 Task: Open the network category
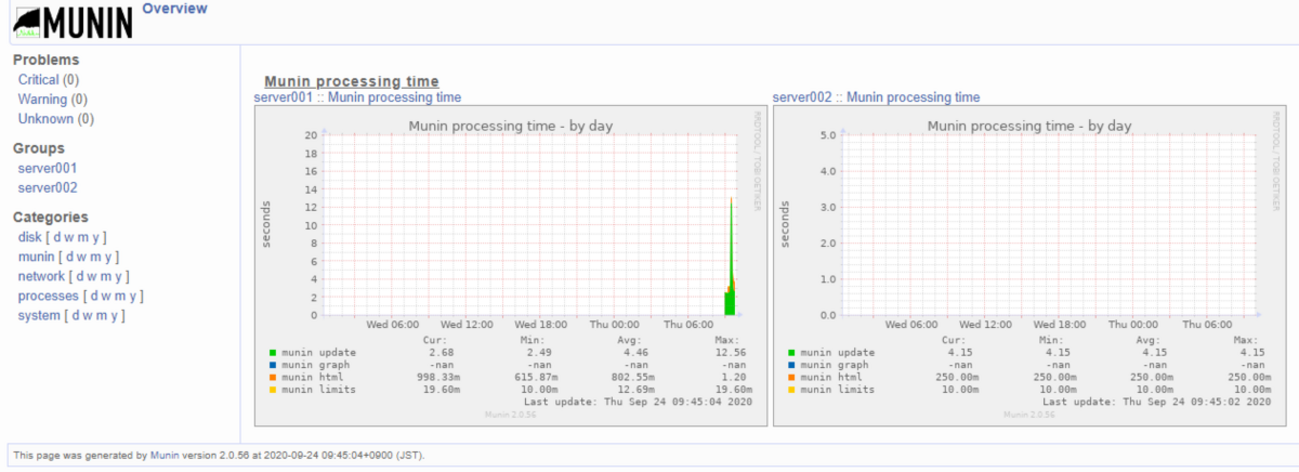coord(41,276)
